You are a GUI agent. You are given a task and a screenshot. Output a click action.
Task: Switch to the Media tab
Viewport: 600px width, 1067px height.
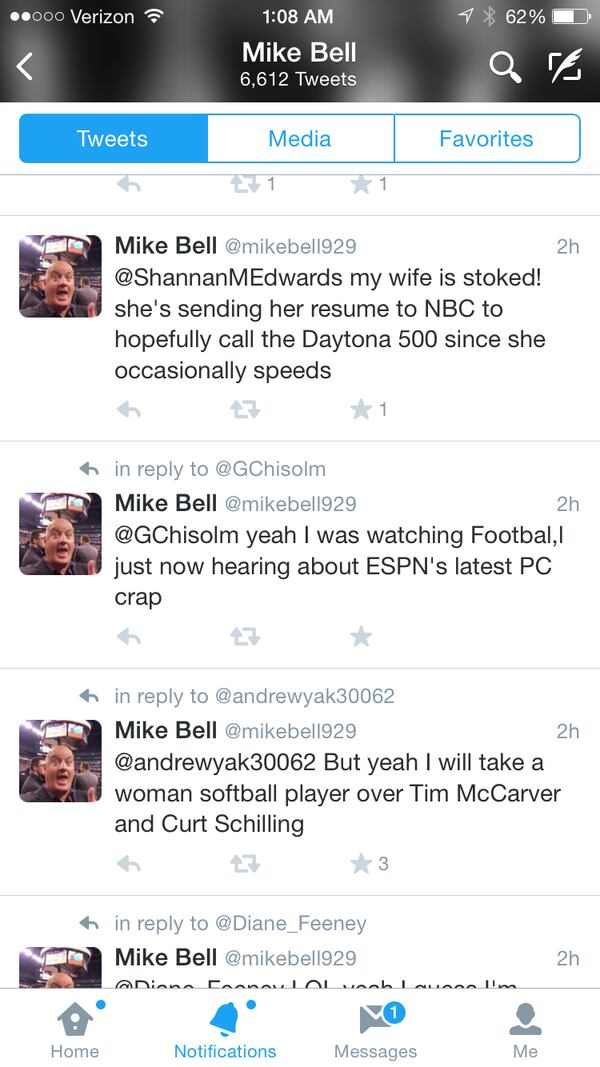(300, 139)
